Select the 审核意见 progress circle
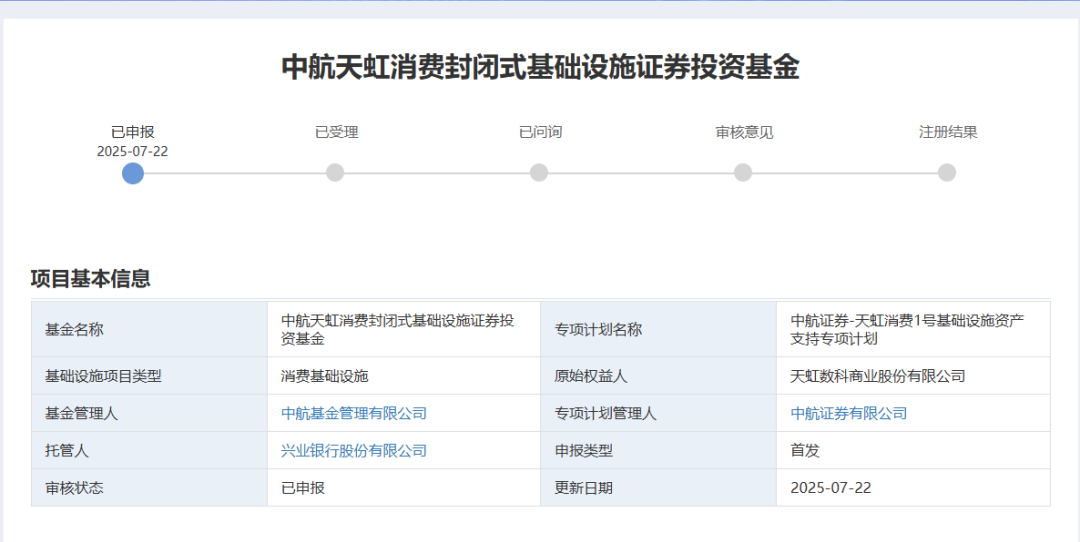1080x542 pixels. [x=743, y=173]
